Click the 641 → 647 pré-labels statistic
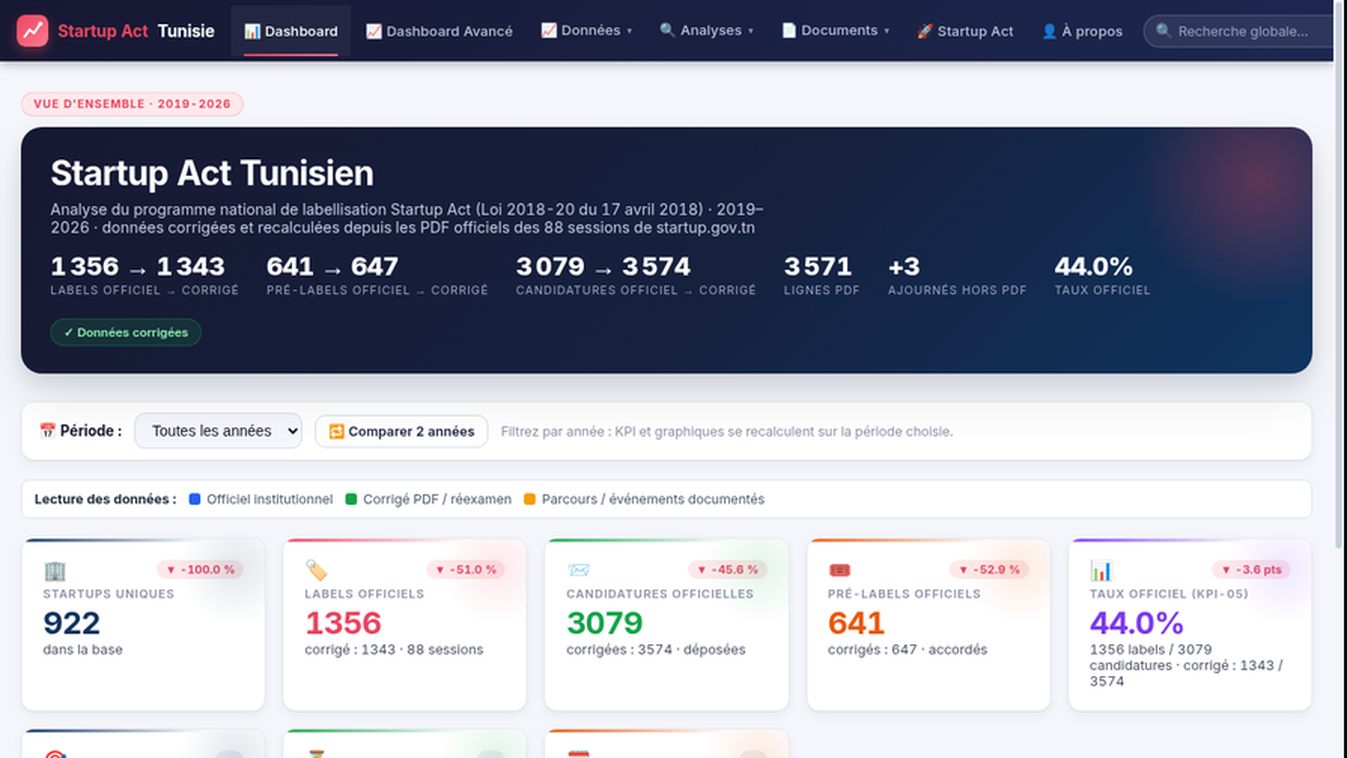Viewport: 1347px width, 758px height. [377, 275]
